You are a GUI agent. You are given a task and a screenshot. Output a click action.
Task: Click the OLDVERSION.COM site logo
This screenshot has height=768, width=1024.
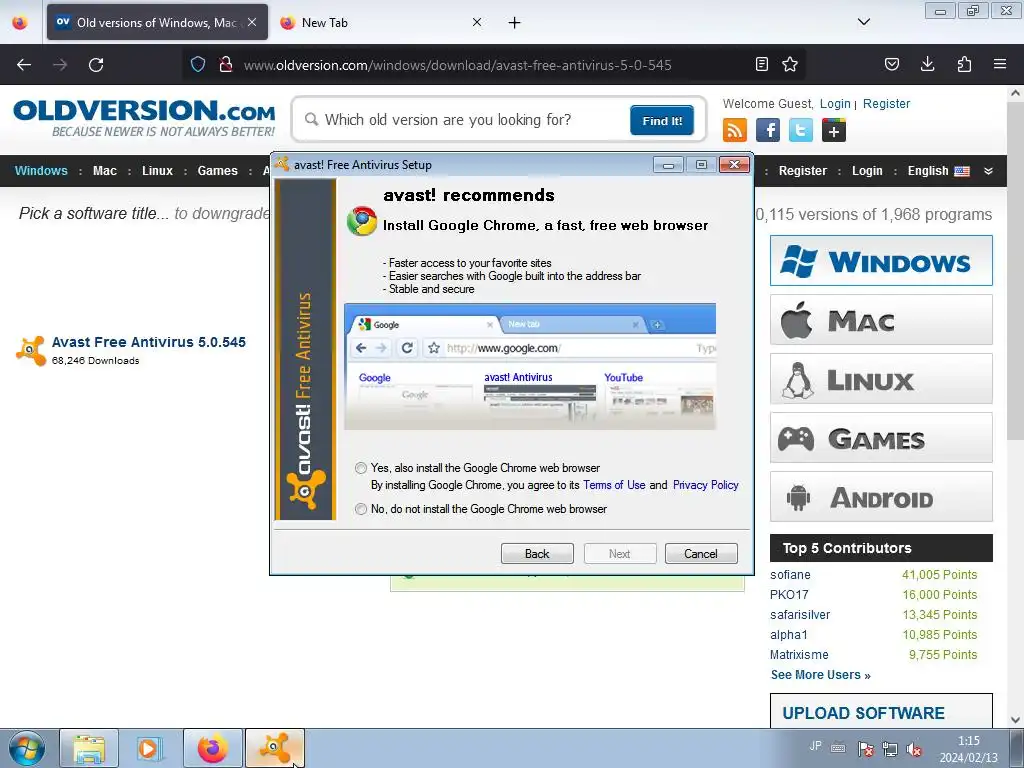pos(144,118)
